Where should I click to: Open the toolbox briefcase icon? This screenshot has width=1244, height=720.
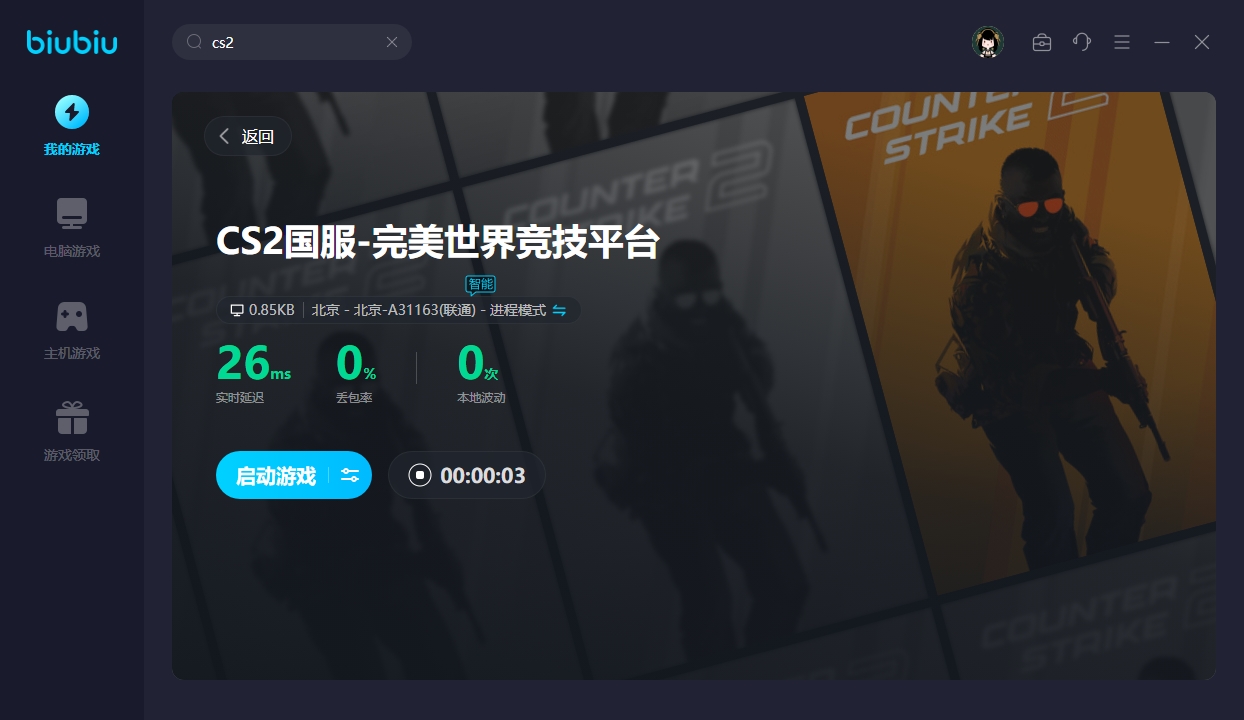1042,42
